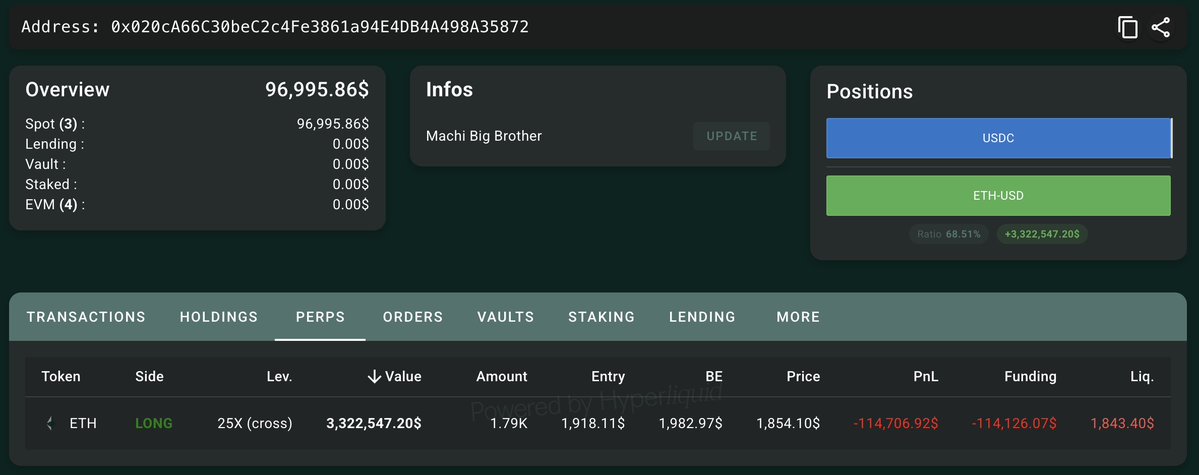Viewport: 1199px width, 475px height.
Task: Sort table by Funding column header
Action: point(1030,376)
